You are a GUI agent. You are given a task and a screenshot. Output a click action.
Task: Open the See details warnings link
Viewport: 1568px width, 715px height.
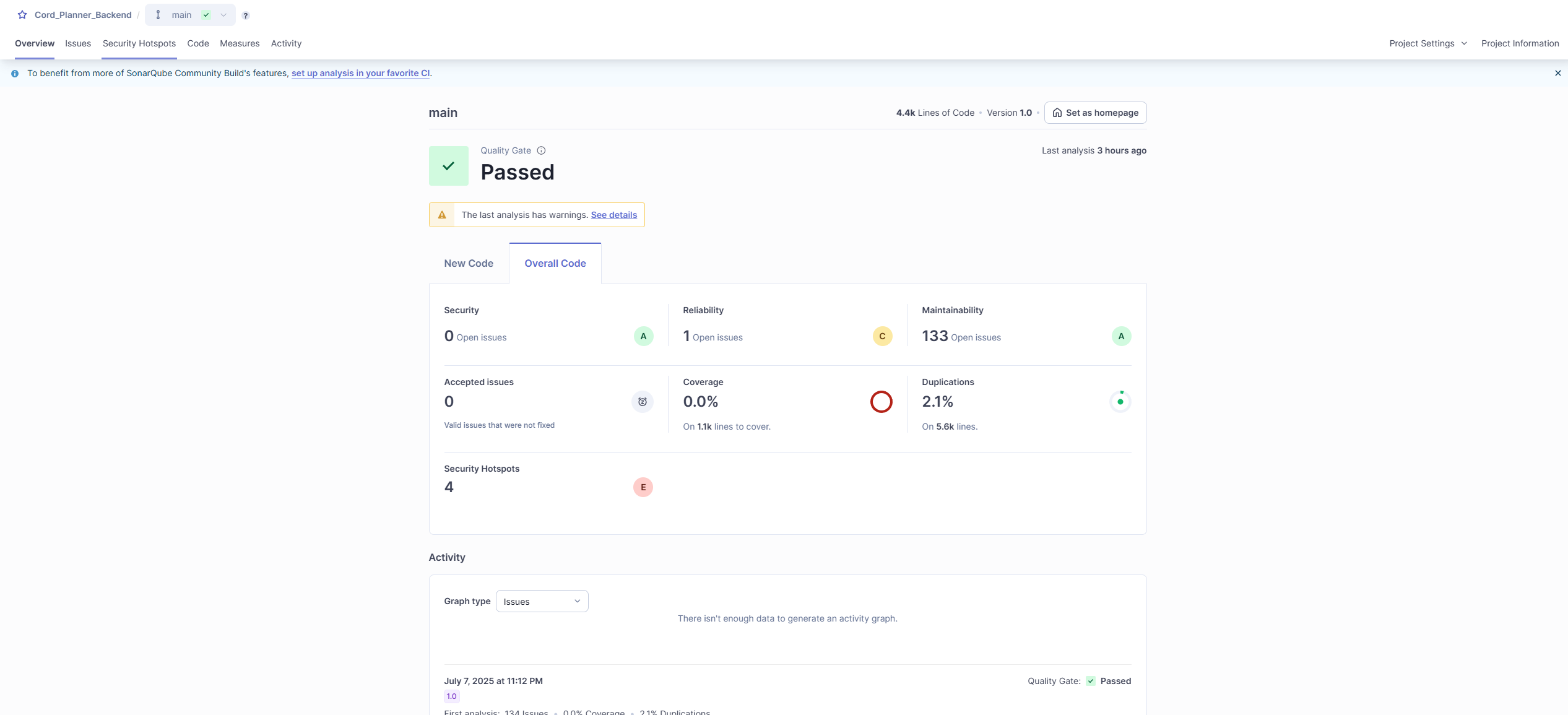[x=613, y=215]
